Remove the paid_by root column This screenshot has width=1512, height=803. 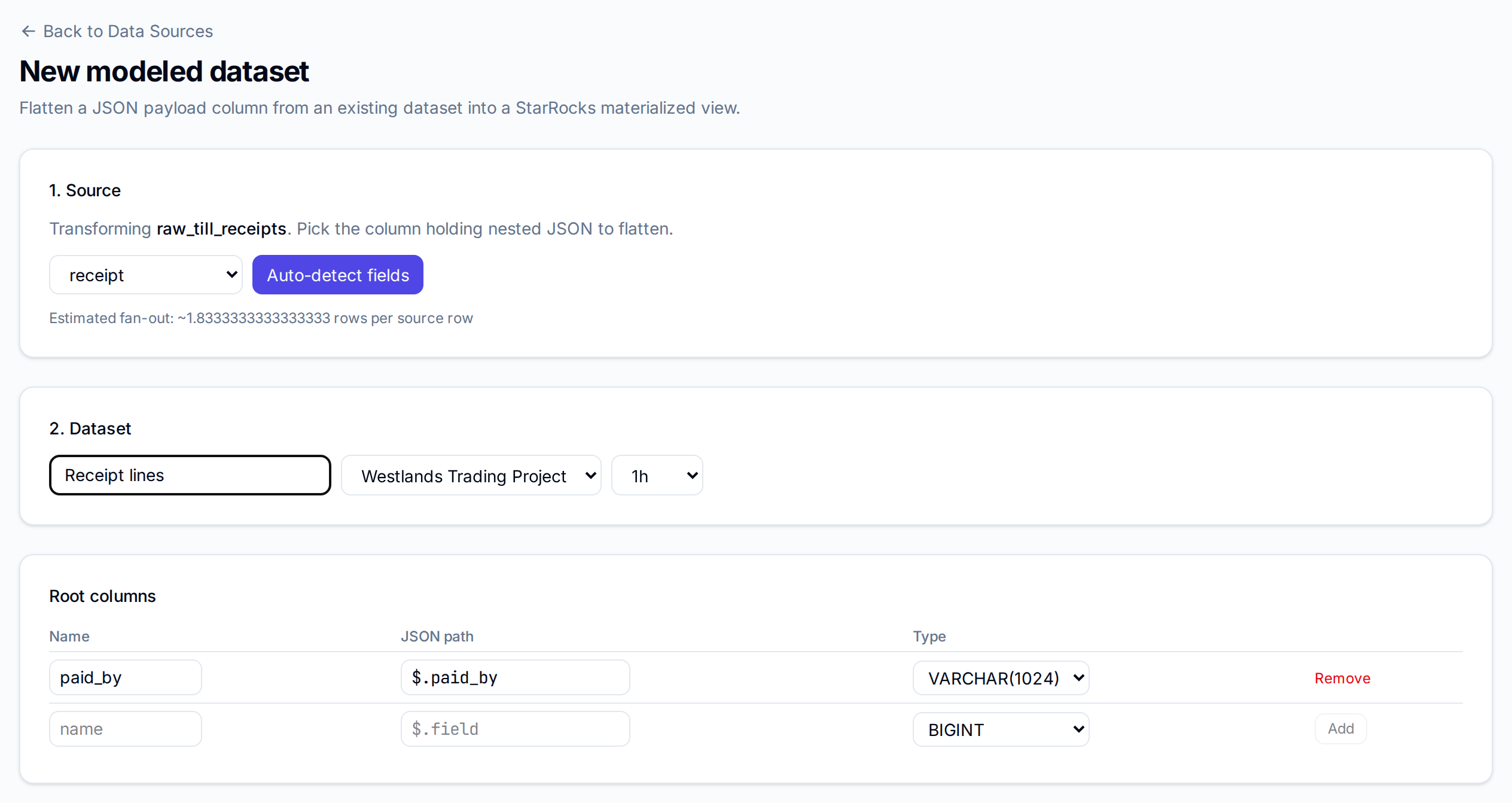tap(1342, 678)
